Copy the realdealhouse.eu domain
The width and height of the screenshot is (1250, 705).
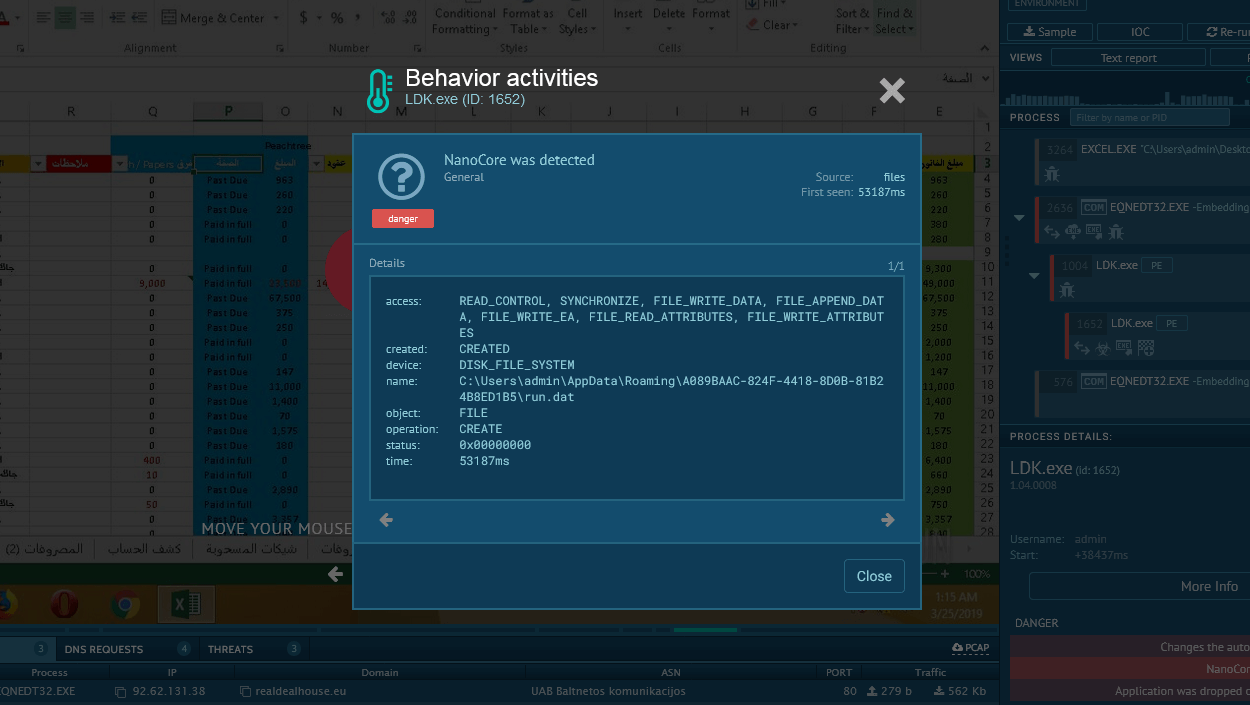pos(246,692)
